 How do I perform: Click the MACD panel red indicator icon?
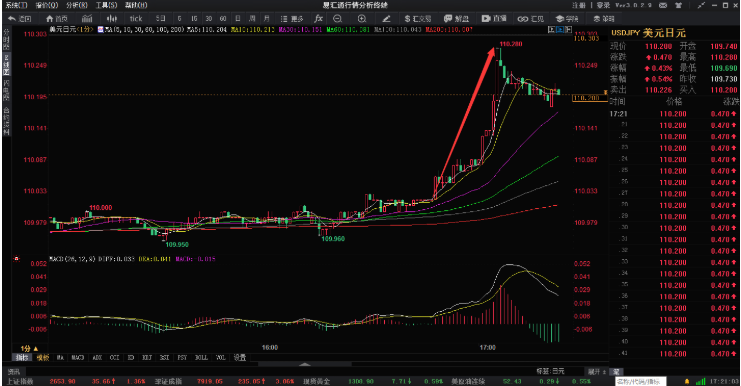(x=17, y=259)
